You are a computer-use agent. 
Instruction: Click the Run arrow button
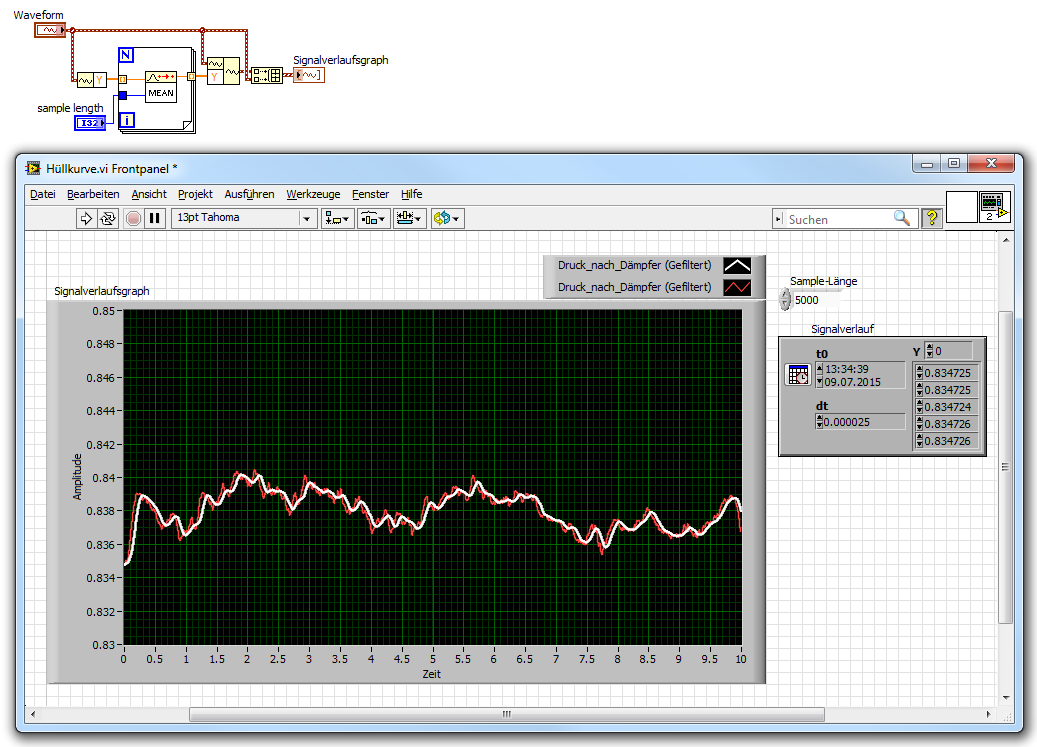(x=86, y=218)
